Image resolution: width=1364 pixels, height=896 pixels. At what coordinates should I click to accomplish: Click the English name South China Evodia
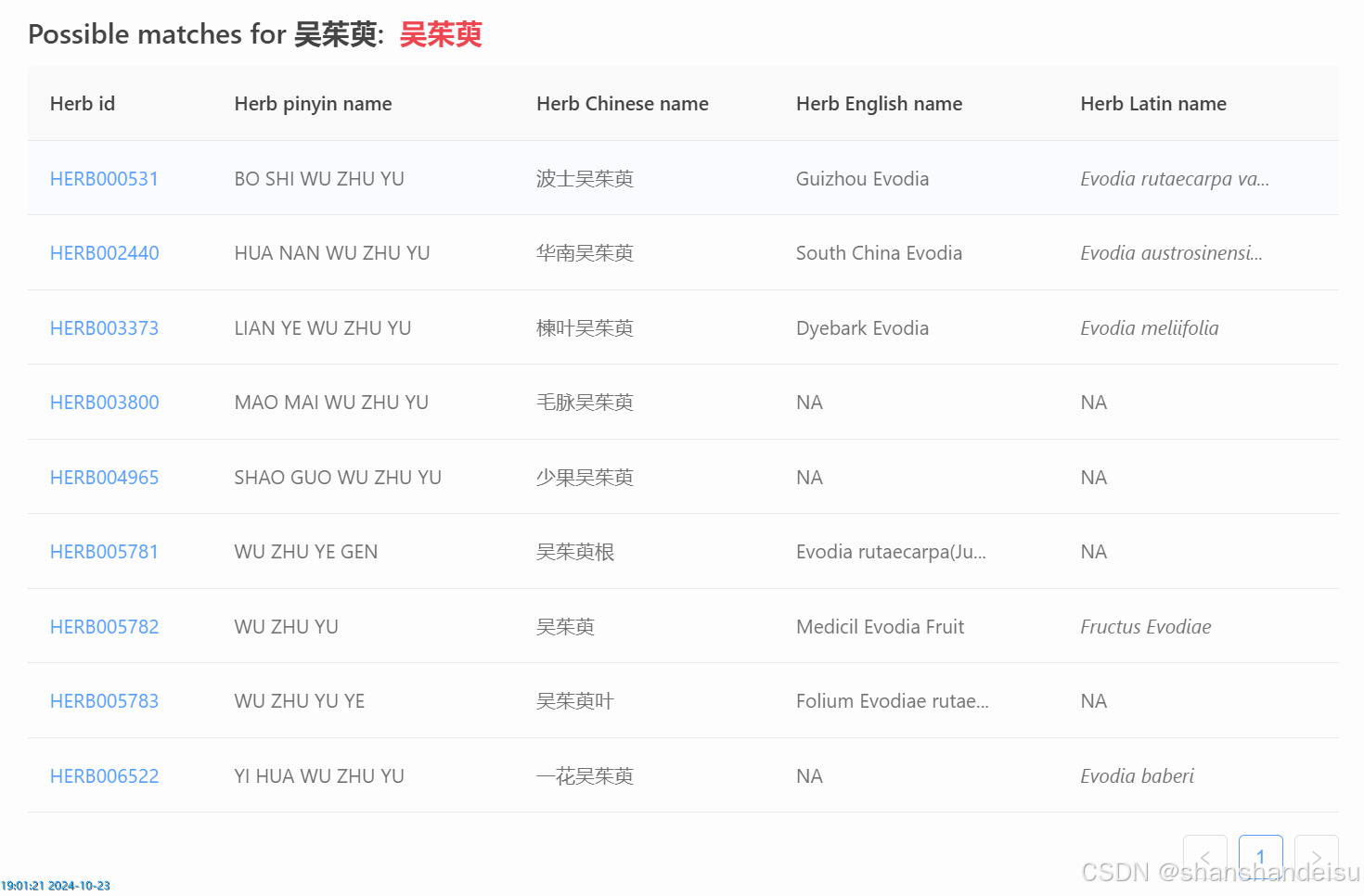(x=880, y=253)
